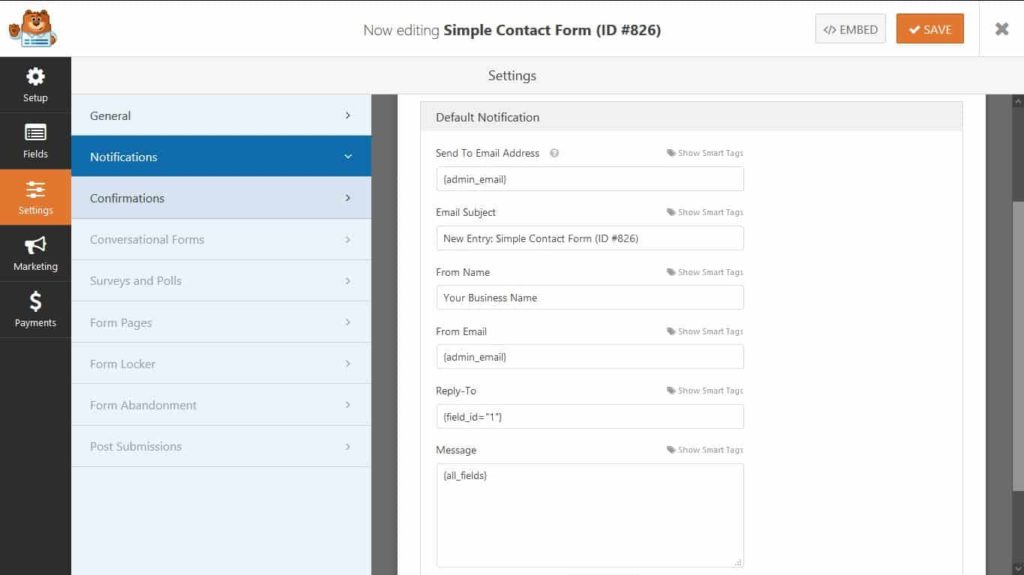Screen dimensions: 1024x575
Task: Click the Reply-To input field
Action: tap(590, 416)
